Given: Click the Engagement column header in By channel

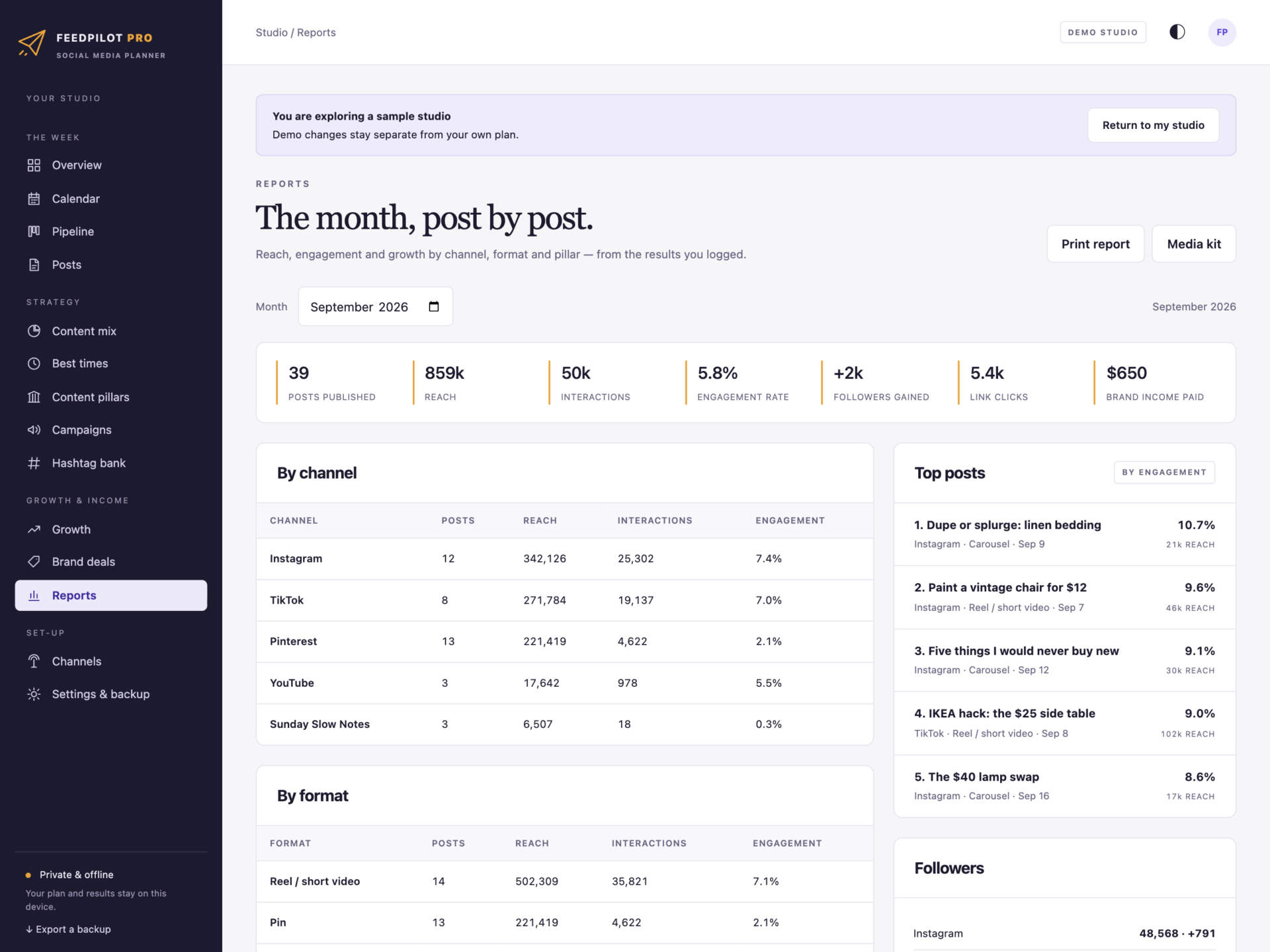Looking at the screenshot, I should 790,520.
